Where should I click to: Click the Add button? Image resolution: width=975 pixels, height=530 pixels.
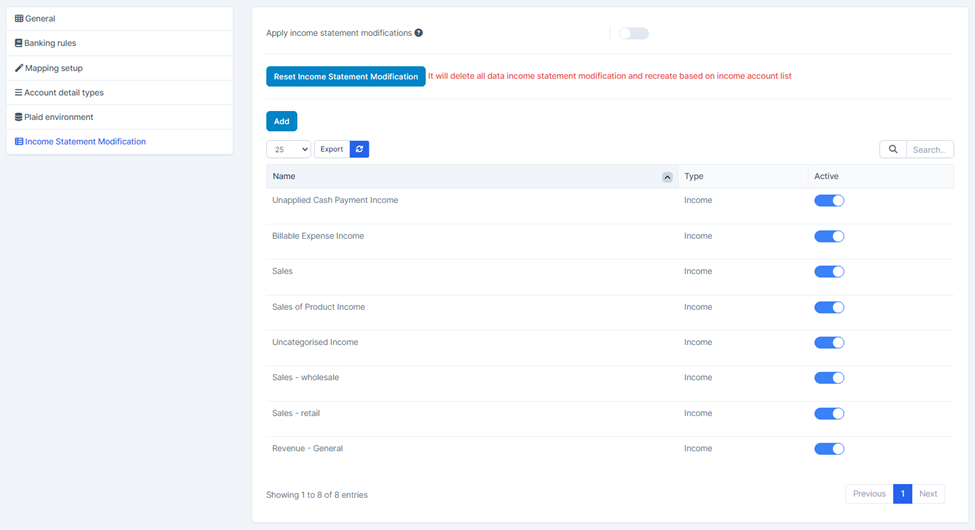point(281,121)
